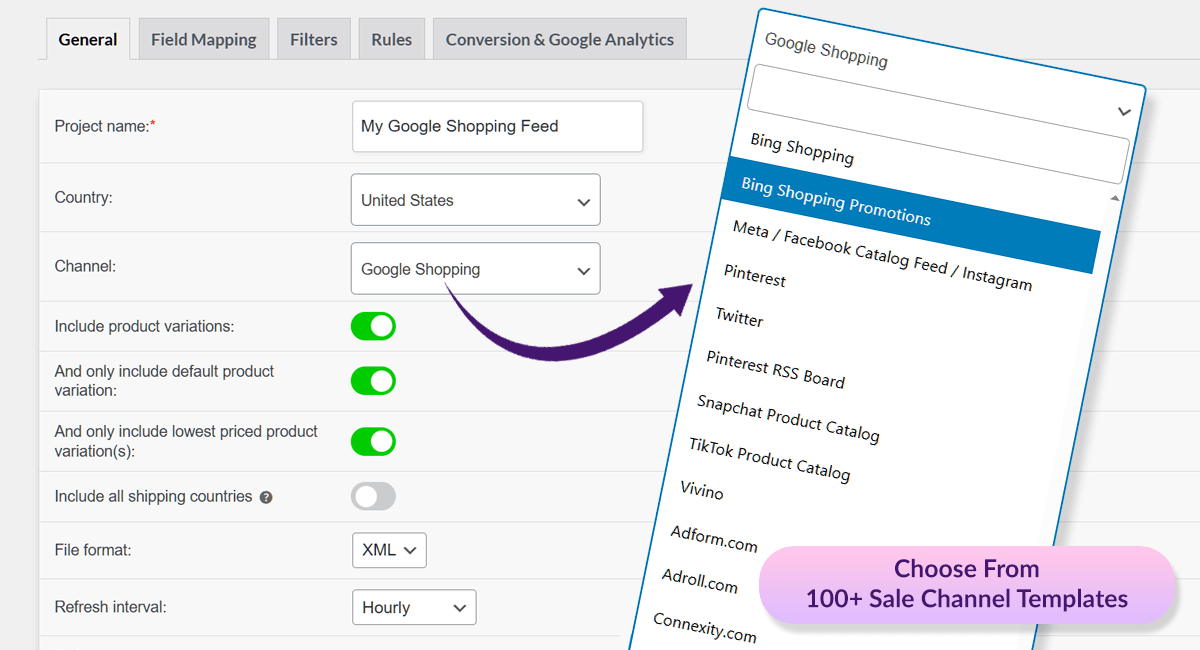Choose Adroll.com in the channel list
The width and height of the screenshot is (1200, 650).
pos(700,580)
